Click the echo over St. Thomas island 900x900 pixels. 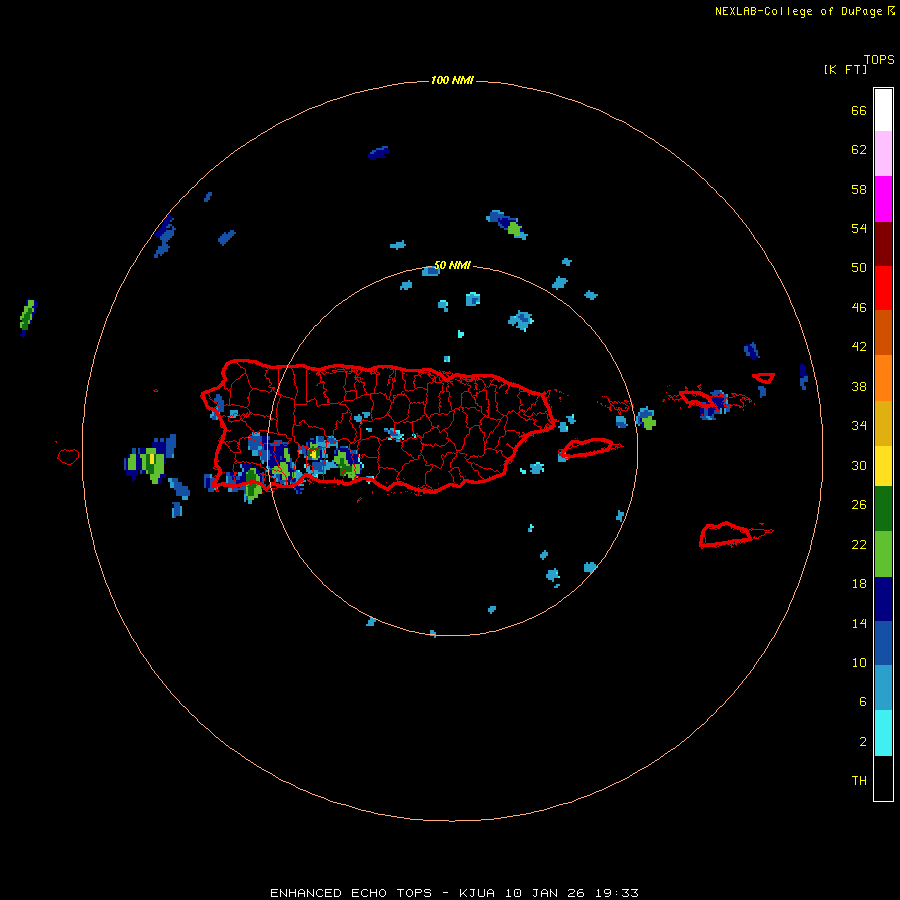[x=715, y=404]
